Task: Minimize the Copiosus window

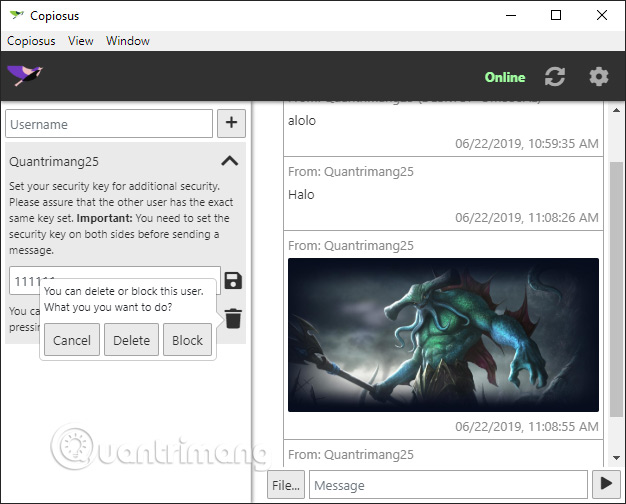Action: [511, 15]
